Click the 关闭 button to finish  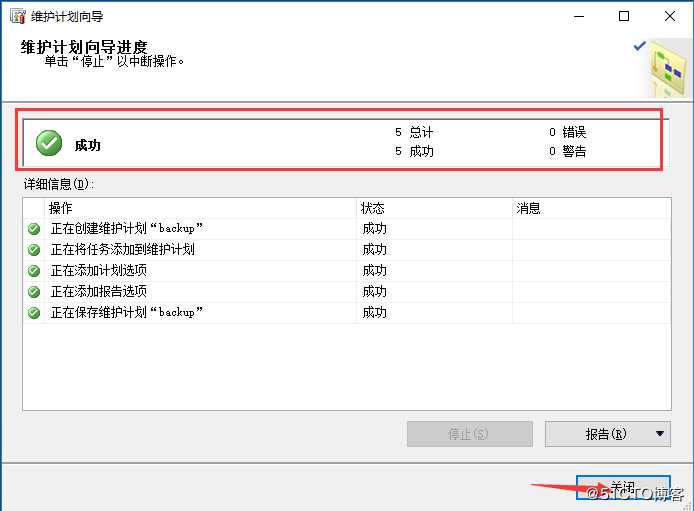pyautogui.click(x=623, y=488)
